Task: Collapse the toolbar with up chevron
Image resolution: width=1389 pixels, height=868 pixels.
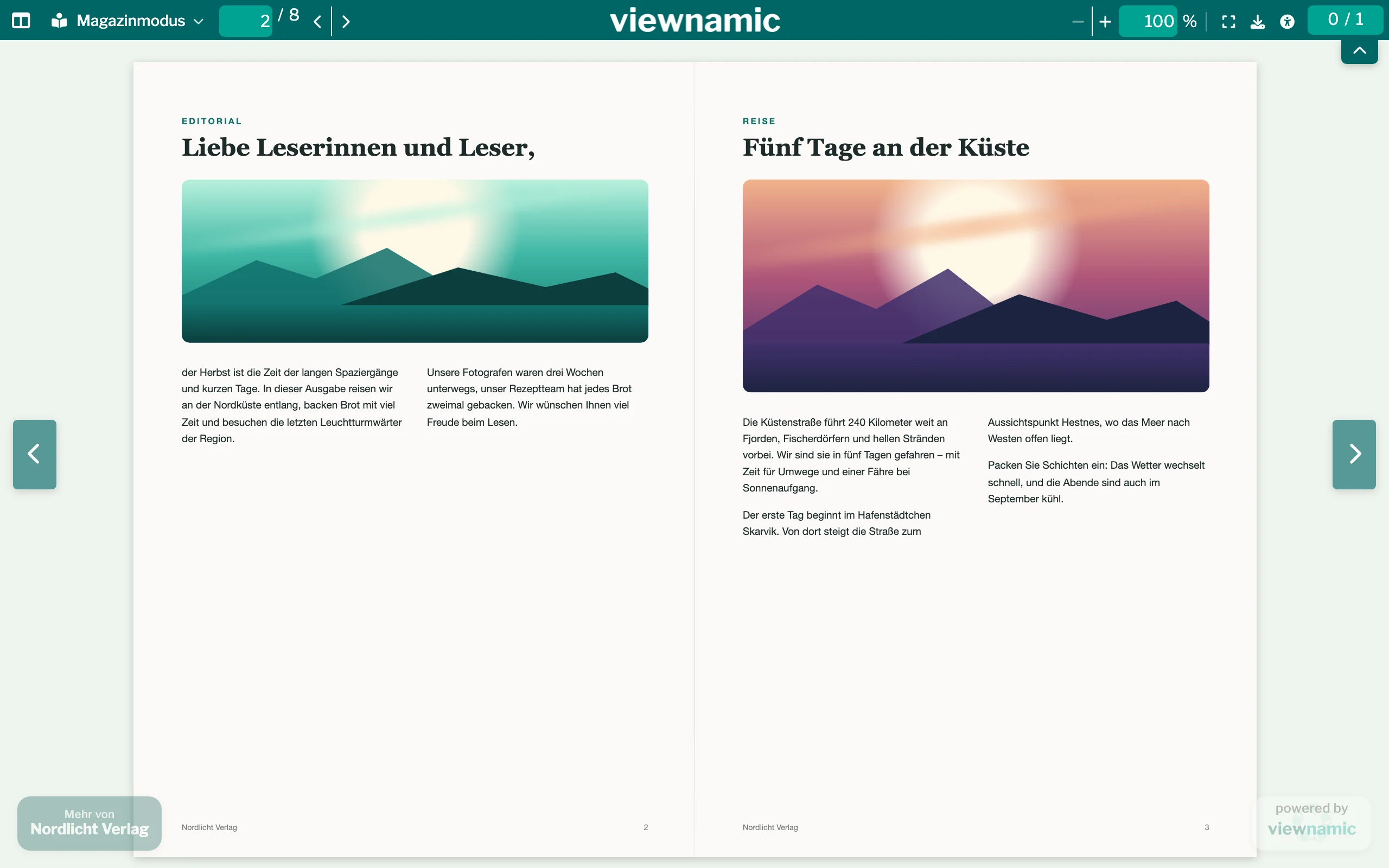Action: tap(1359, 51)
